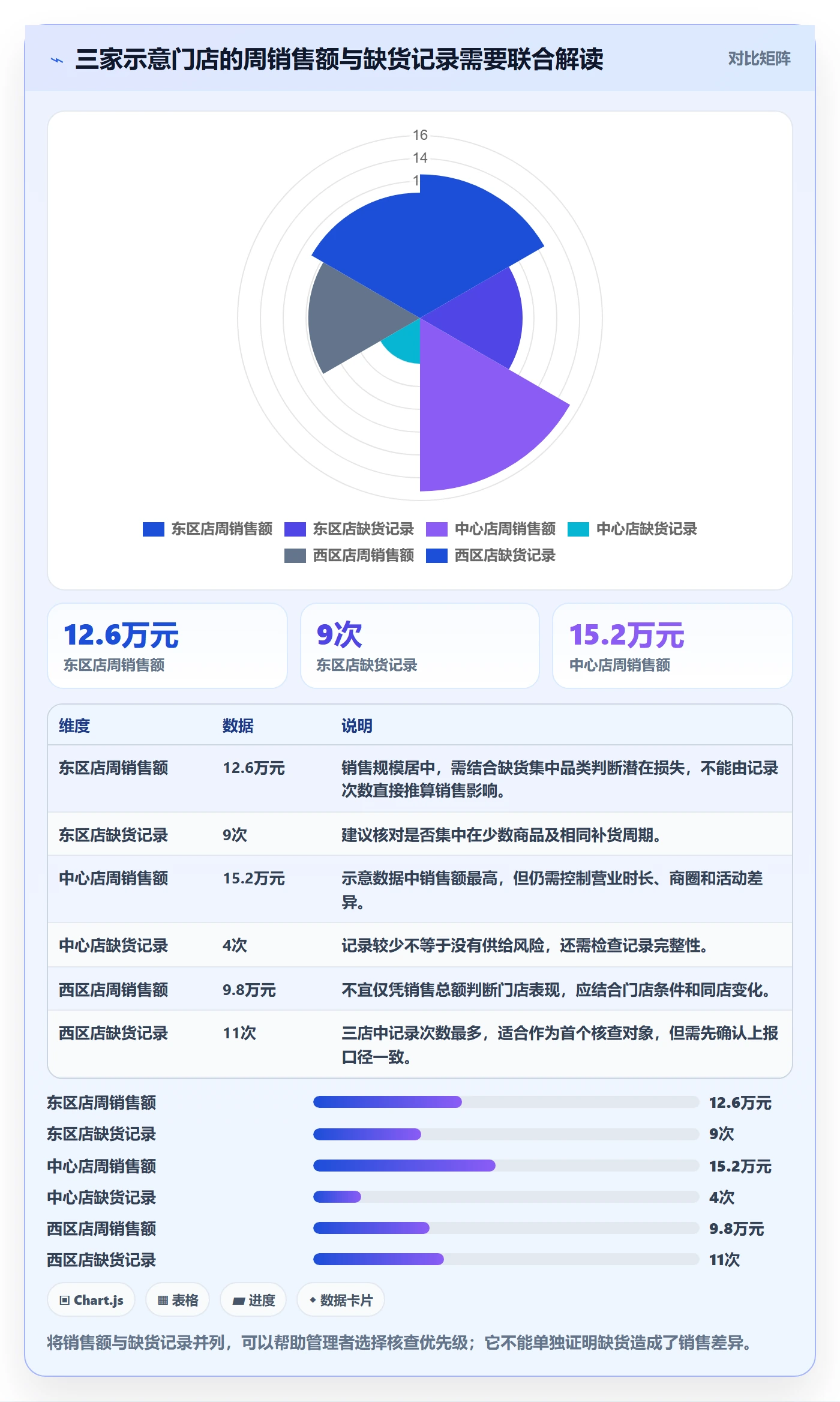
Task: Click the 中心店周销售额 progress bar
Action: [x=506, y=1166]
